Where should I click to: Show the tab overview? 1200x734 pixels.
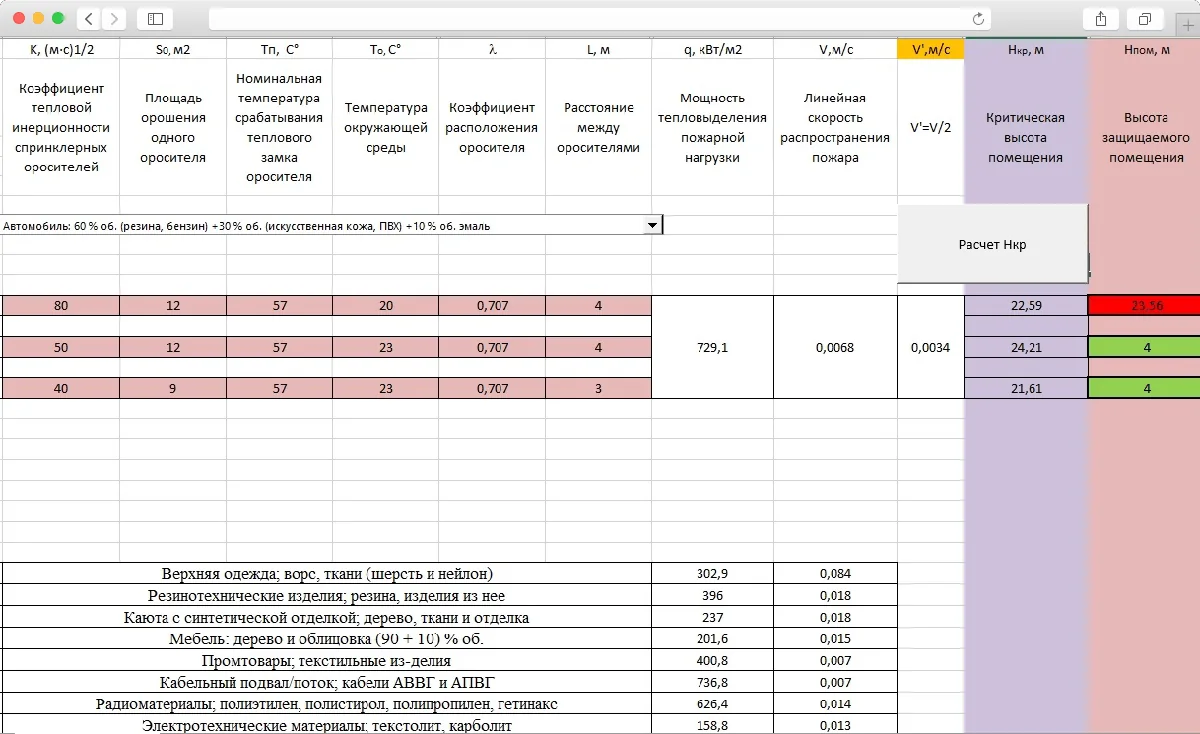(x=1145, y=19)
